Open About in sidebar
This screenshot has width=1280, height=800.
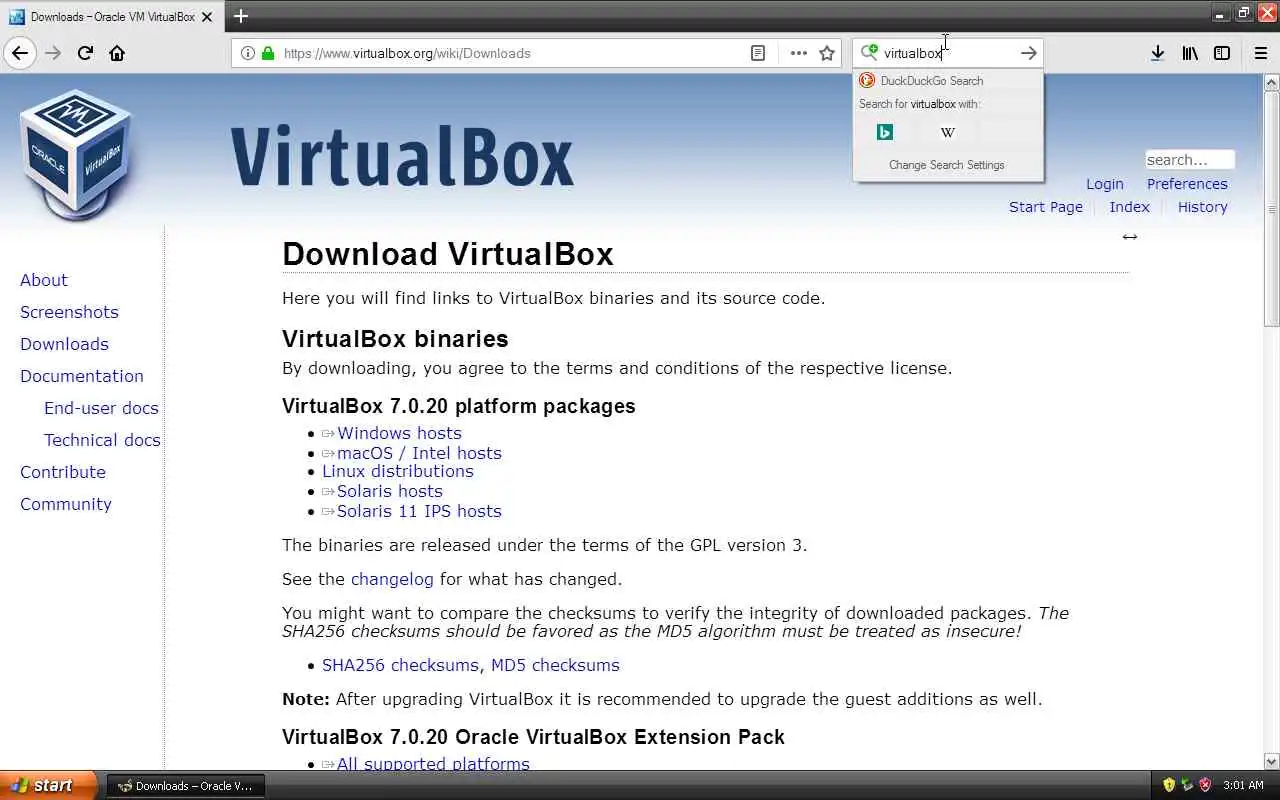pyautogui.click(x=44, y=280)
